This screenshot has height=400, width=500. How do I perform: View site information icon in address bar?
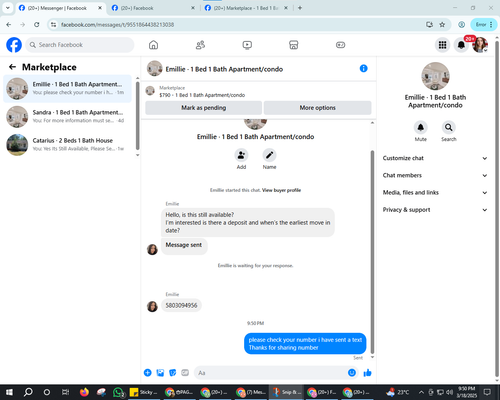pos(53,24)
